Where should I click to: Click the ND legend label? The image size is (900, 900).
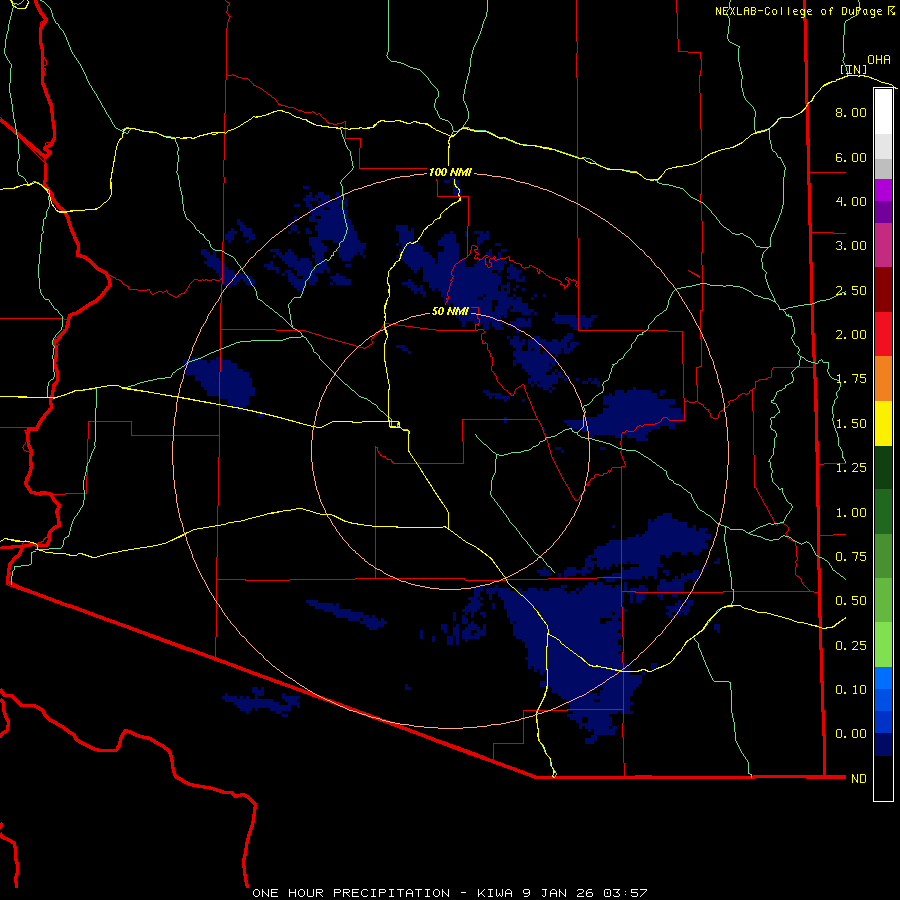click(x=859, y=779)
